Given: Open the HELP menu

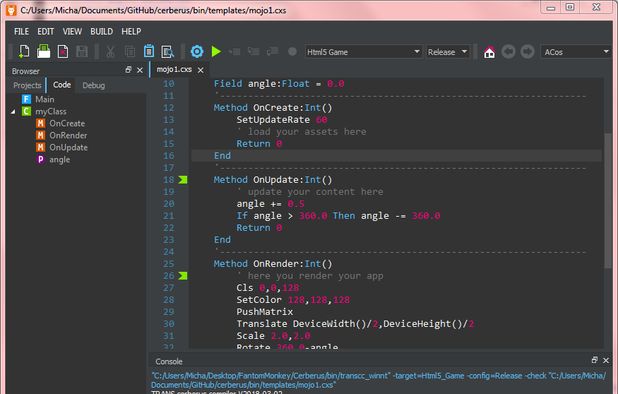Looking at the screenshot, I should 131,32.
